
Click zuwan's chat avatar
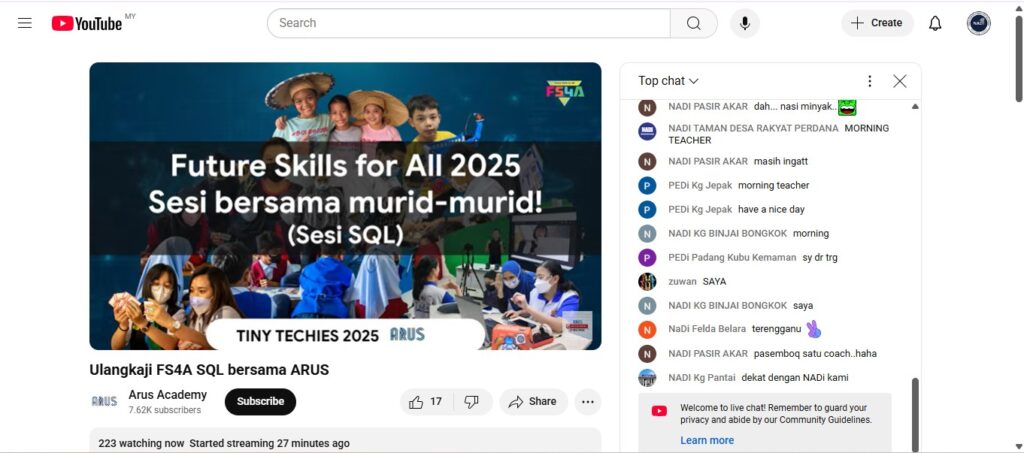647,281
